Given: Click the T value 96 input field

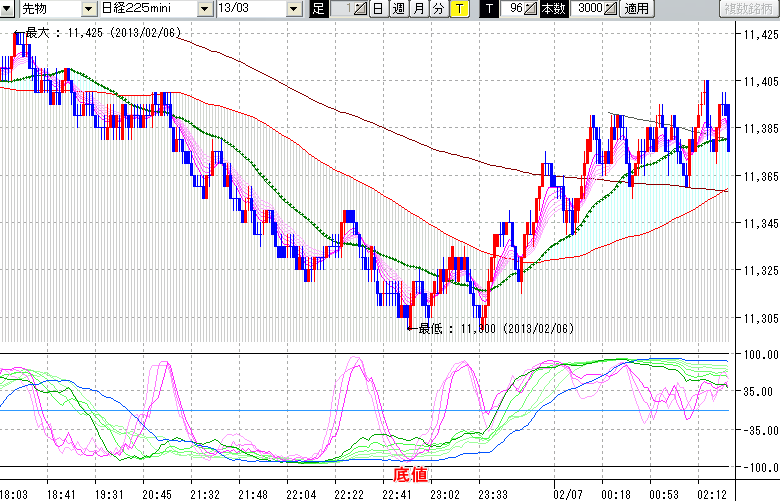Looking at the screenshot, I should pyautogui.click(x=514, y=9).
